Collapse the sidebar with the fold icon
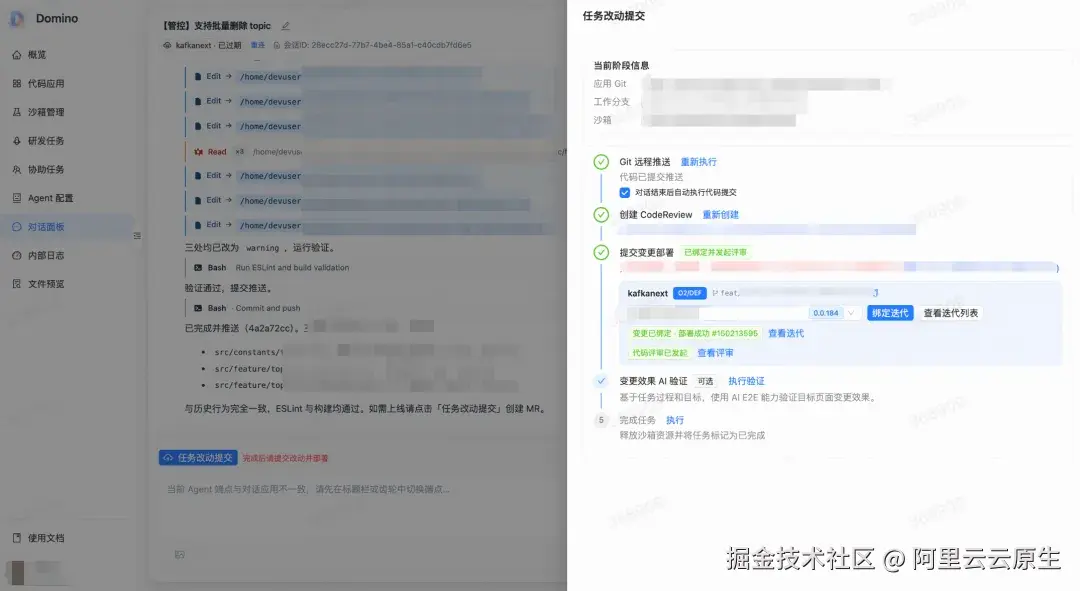Screen dimensions: 1080x591 tap(137, 236)
